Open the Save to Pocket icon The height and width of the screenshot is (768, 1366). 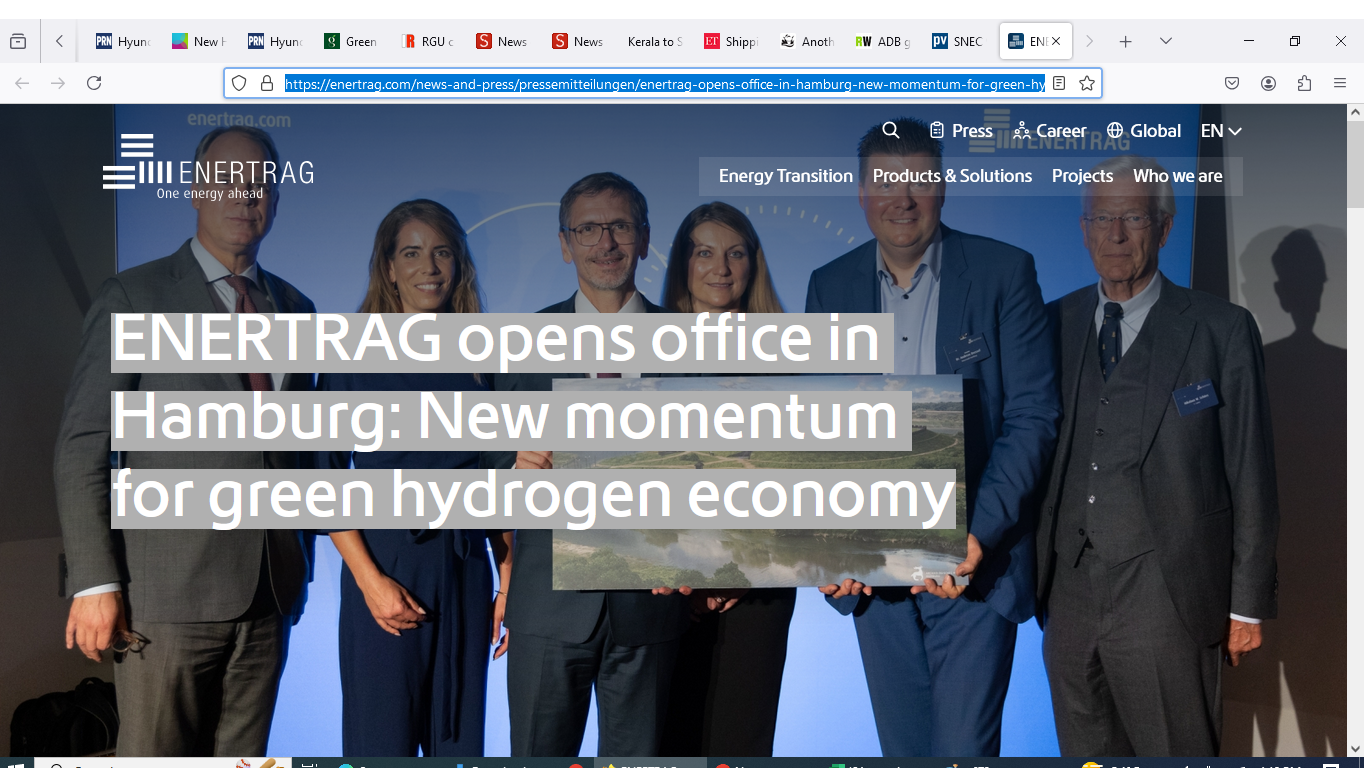[1232, 83]
